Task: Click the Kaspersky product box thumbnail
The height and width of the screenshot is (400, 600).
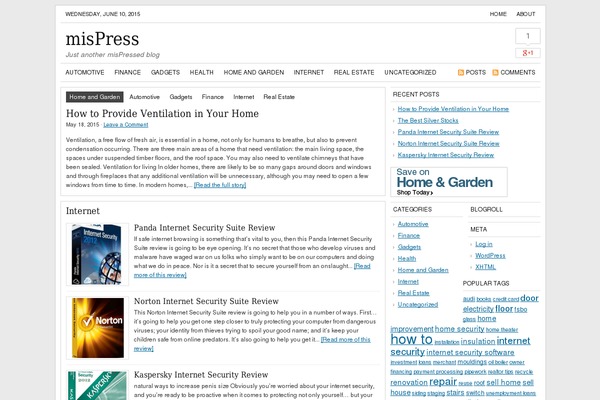Action: coord(98,385)
